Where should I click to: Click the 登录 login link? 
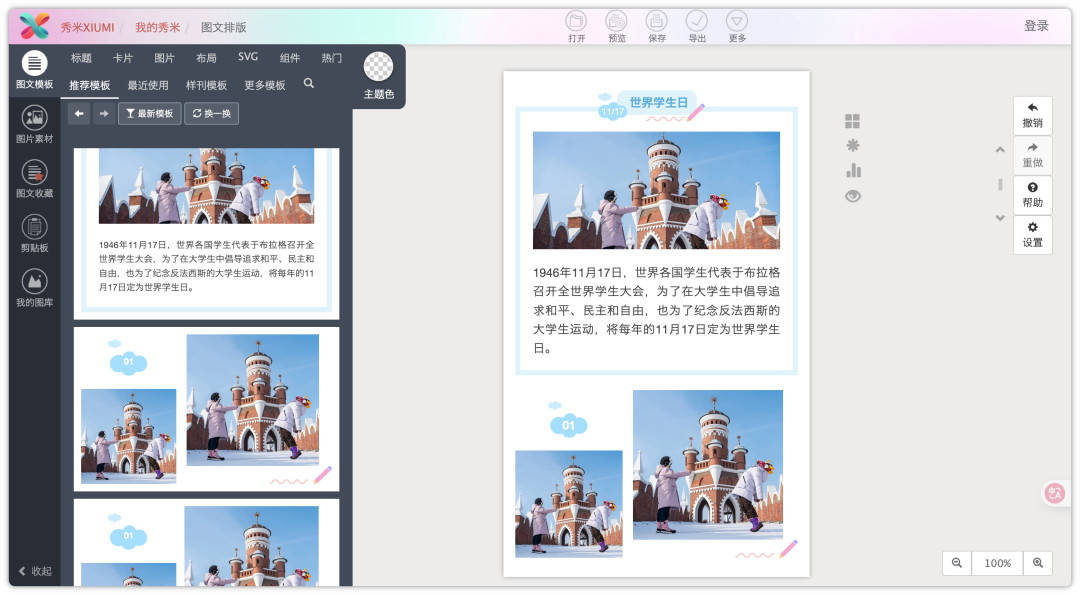click(1036, 26)
